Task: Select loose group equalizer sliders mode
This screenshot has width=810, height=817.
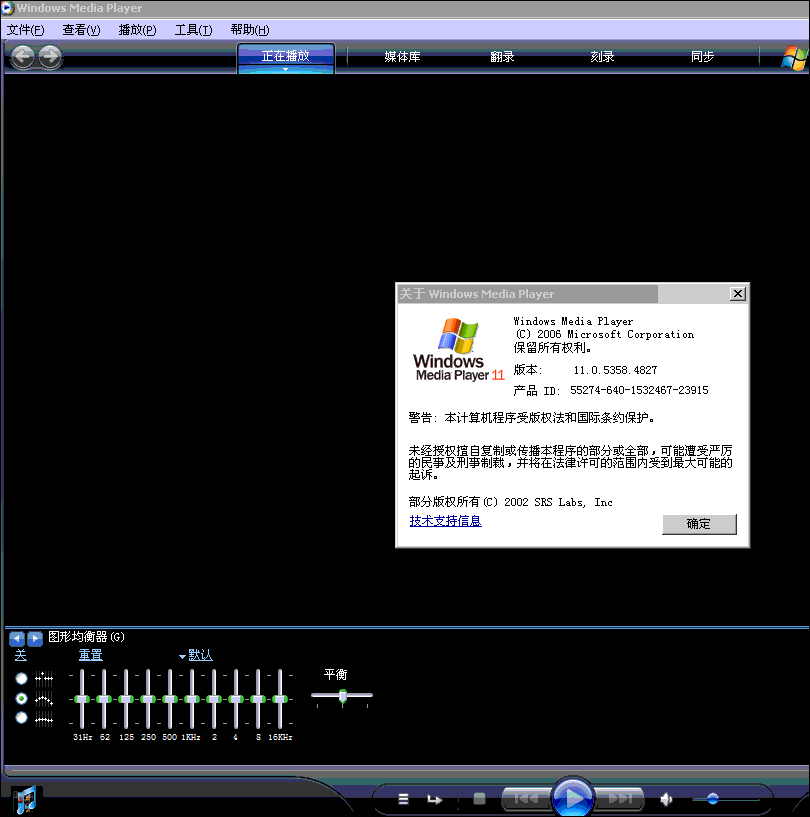Action: pyautogui.click(x=21, y=698)
